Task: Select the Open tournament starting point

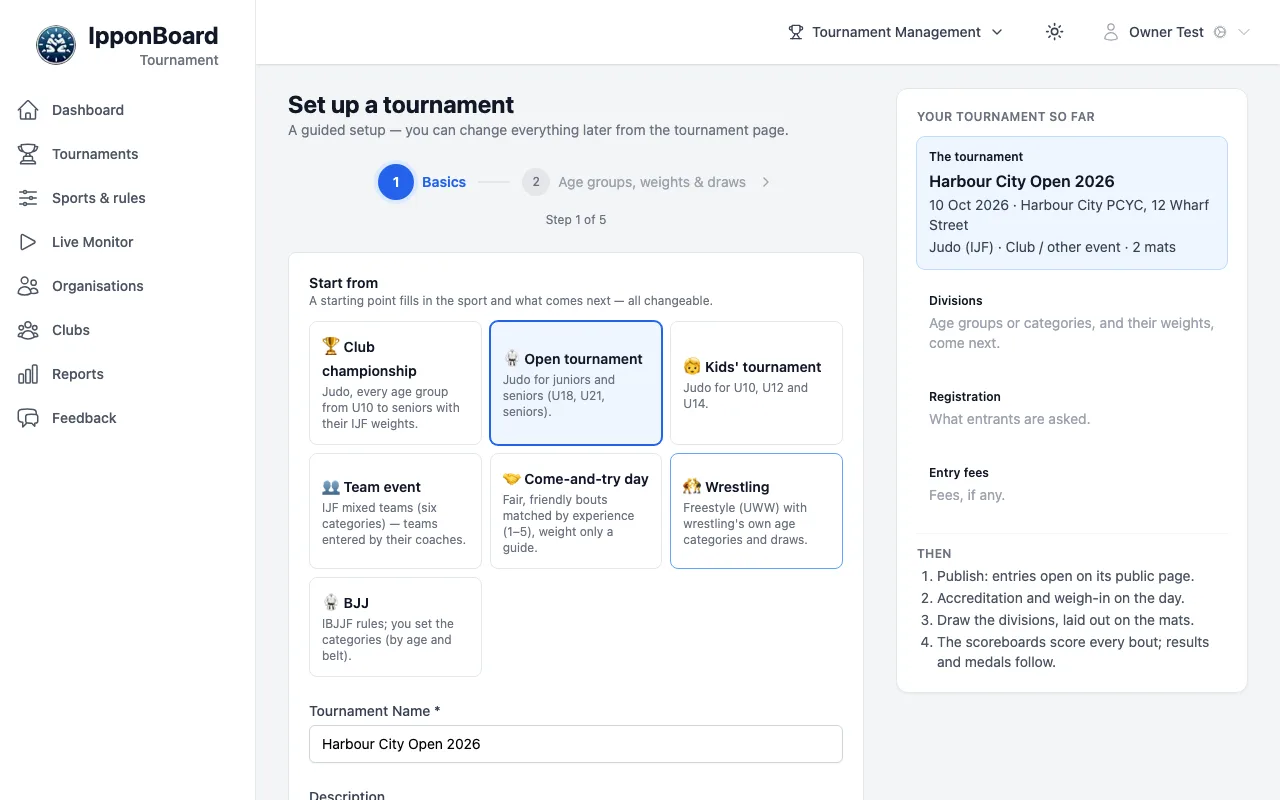Action: point(576,383)
